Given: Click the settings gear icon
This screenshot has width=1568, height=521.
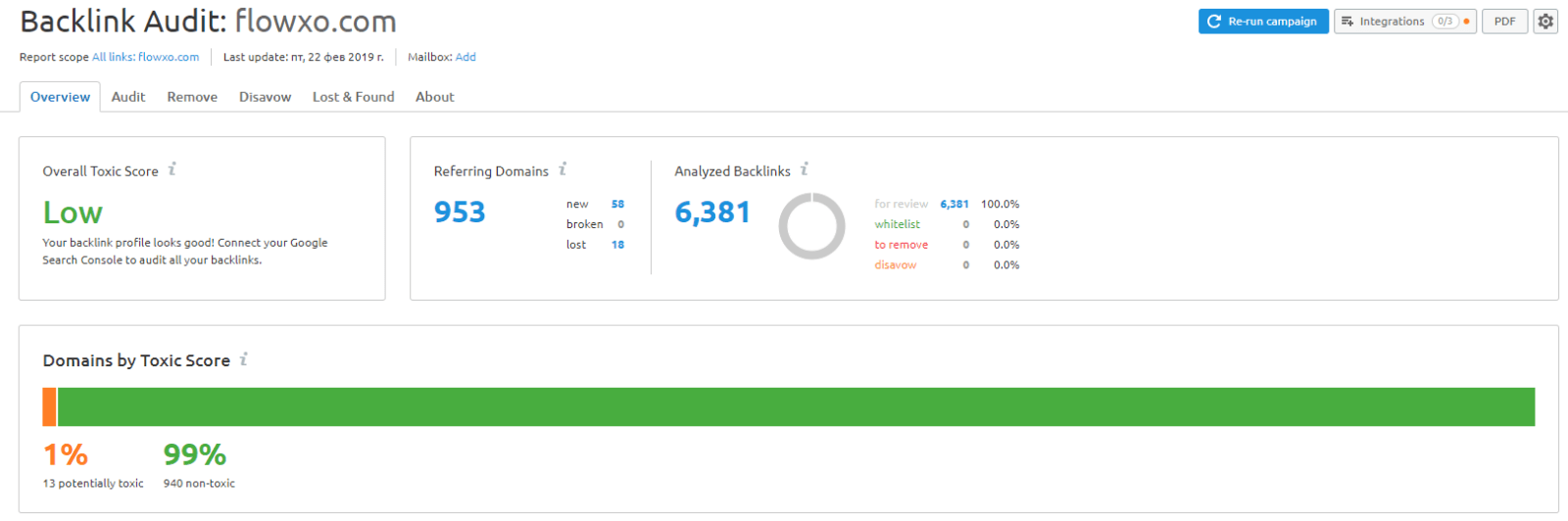Looking at the screenshot, I should (x=1545, y=22).
